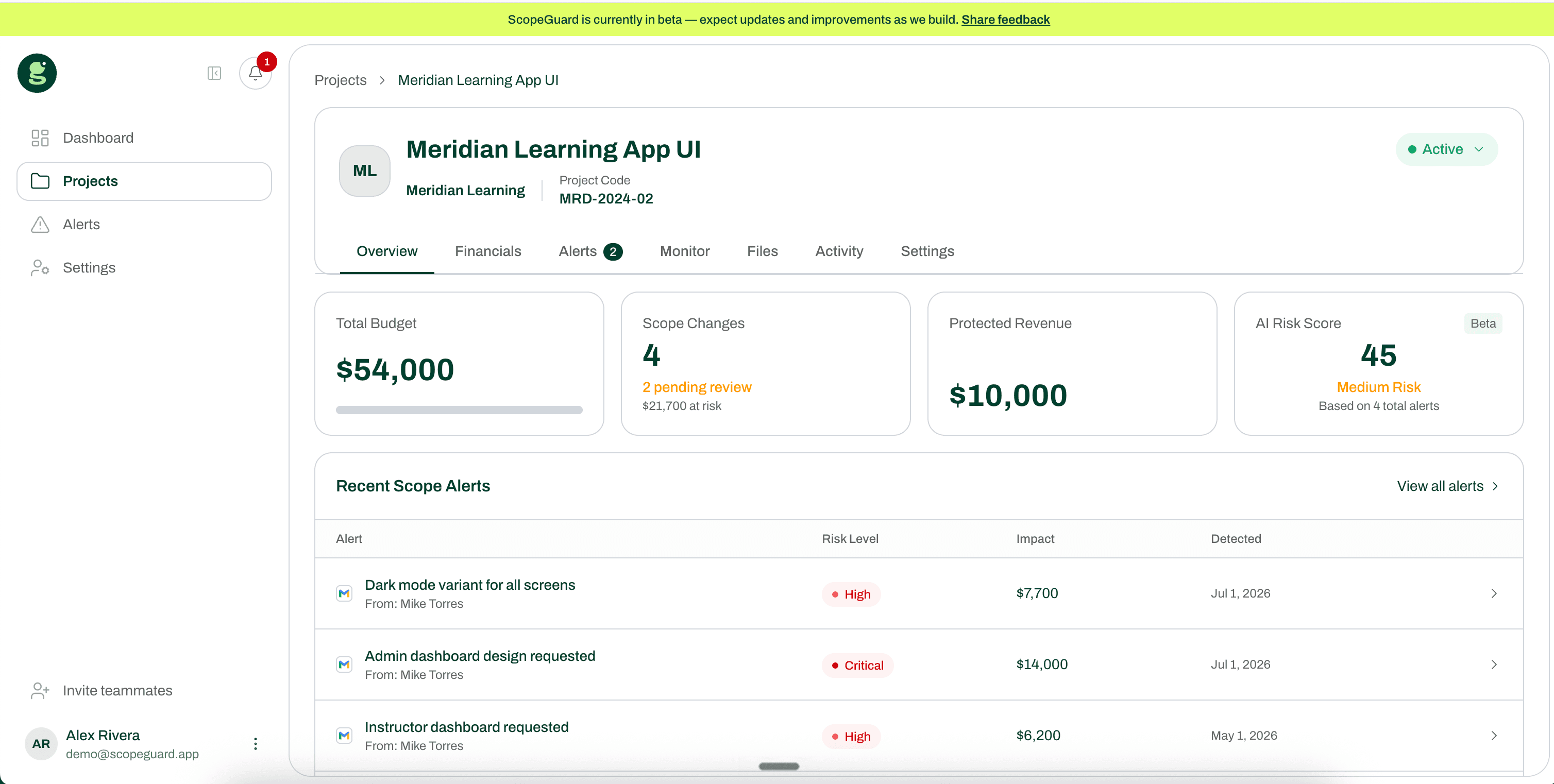Click the 2 pending review link
Image resolution: width=1554 pixels, height=784 pixels.
point(697,387)
